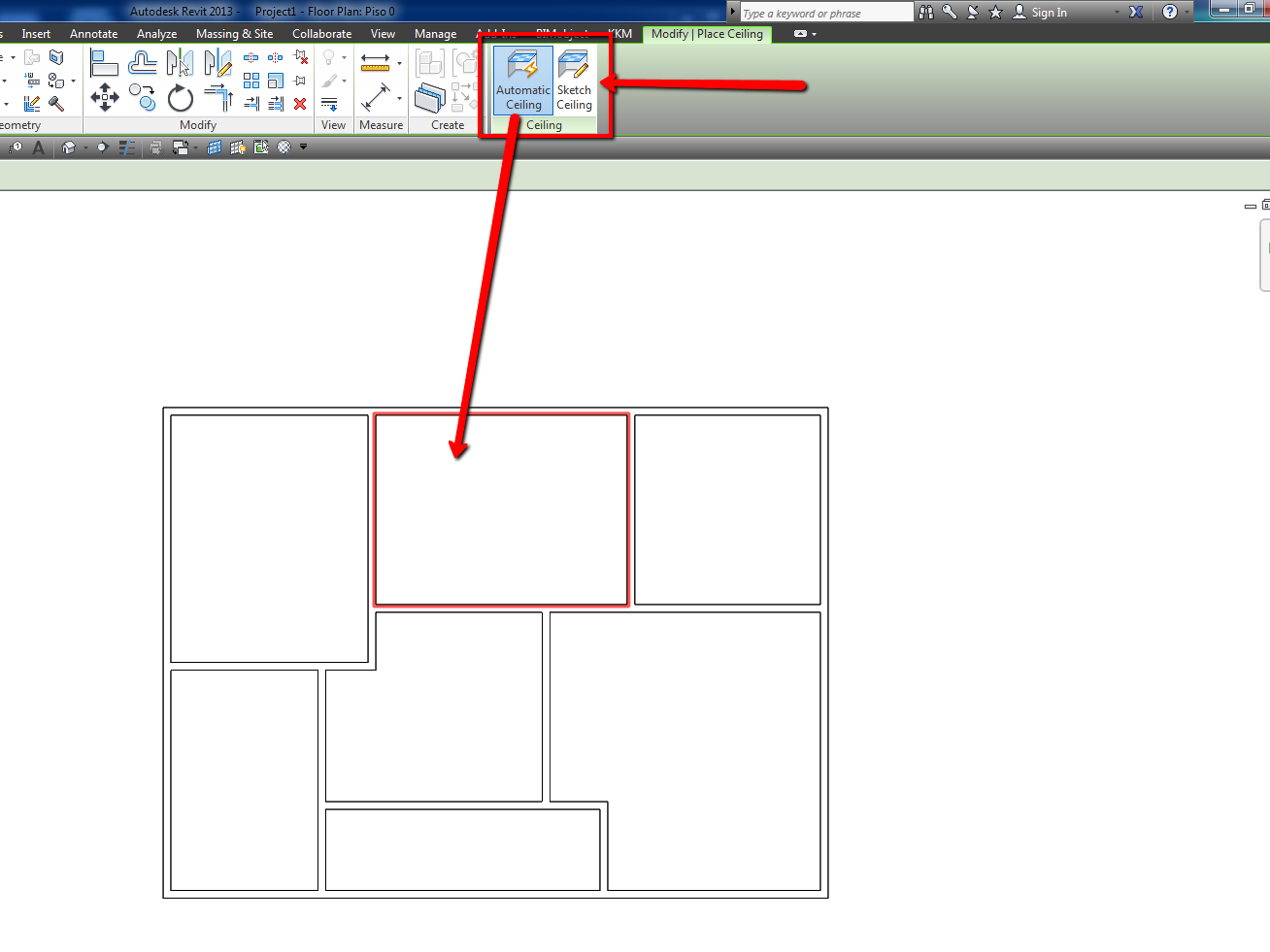Open Default 3D View from Quick Access toolbar
Screen dimensions: 1270x952
68,148
